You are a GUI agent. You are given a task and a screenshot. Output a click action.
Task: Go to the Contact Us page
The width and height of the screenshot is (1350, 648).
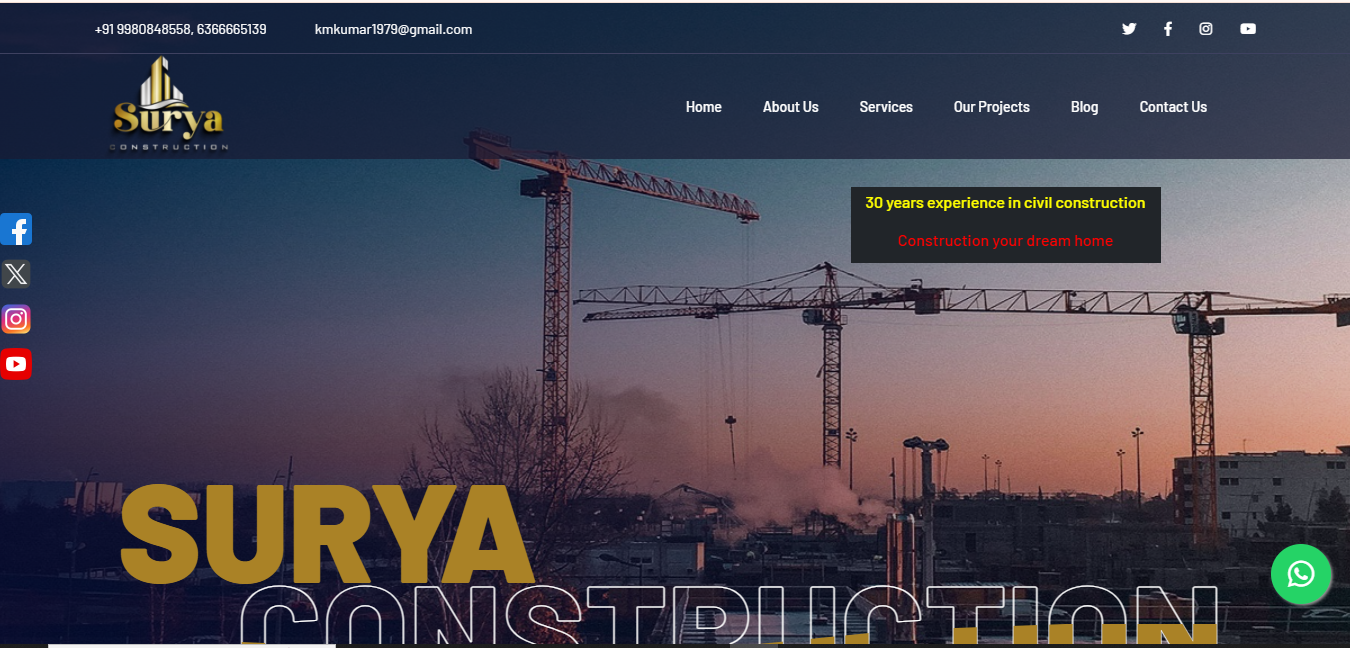(1172, 106)
